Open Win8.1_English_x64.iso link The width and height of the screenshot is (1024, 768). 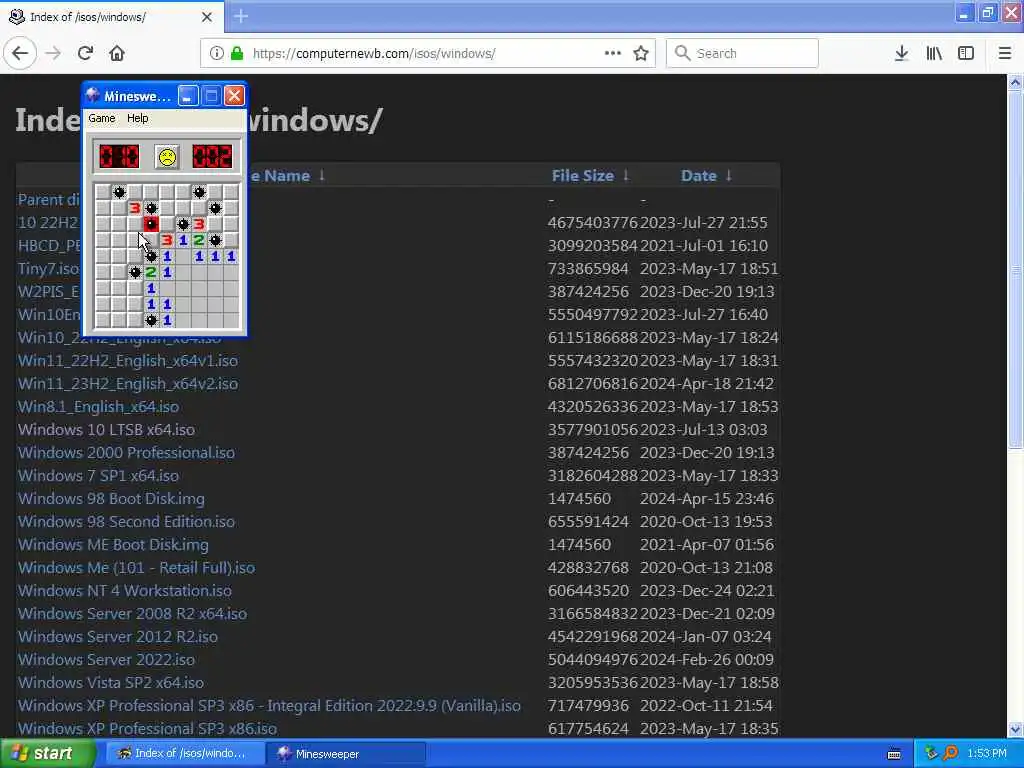click(x=99, y=406)
